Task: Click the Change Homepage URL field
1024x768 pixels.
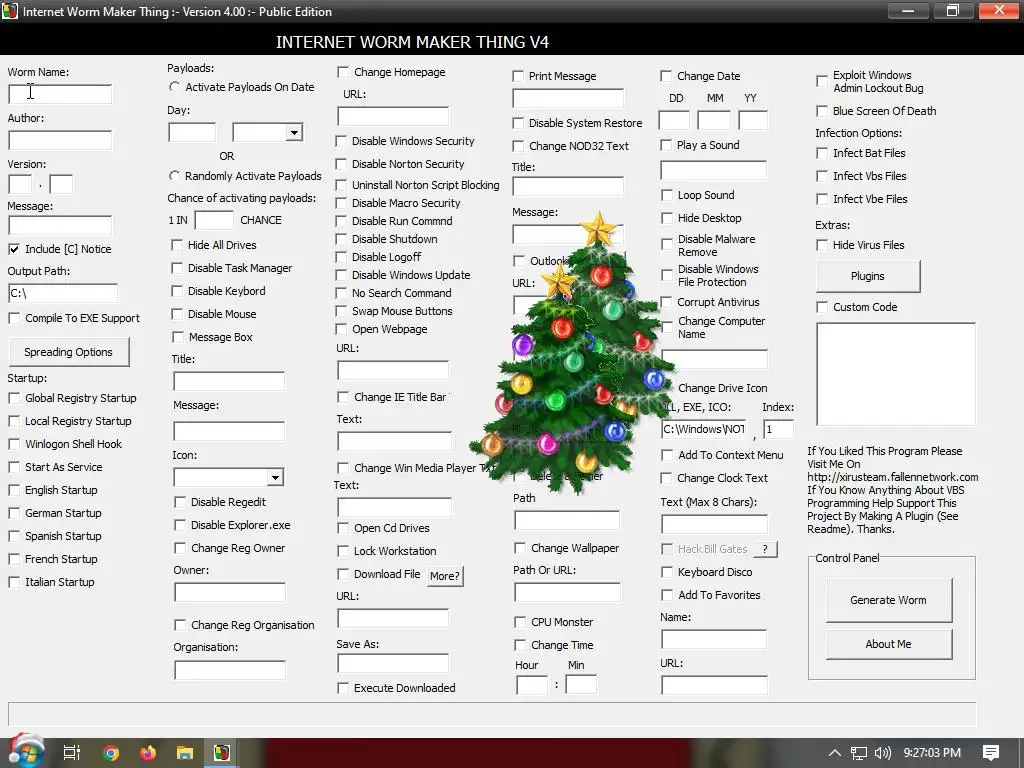Action: 393,117
